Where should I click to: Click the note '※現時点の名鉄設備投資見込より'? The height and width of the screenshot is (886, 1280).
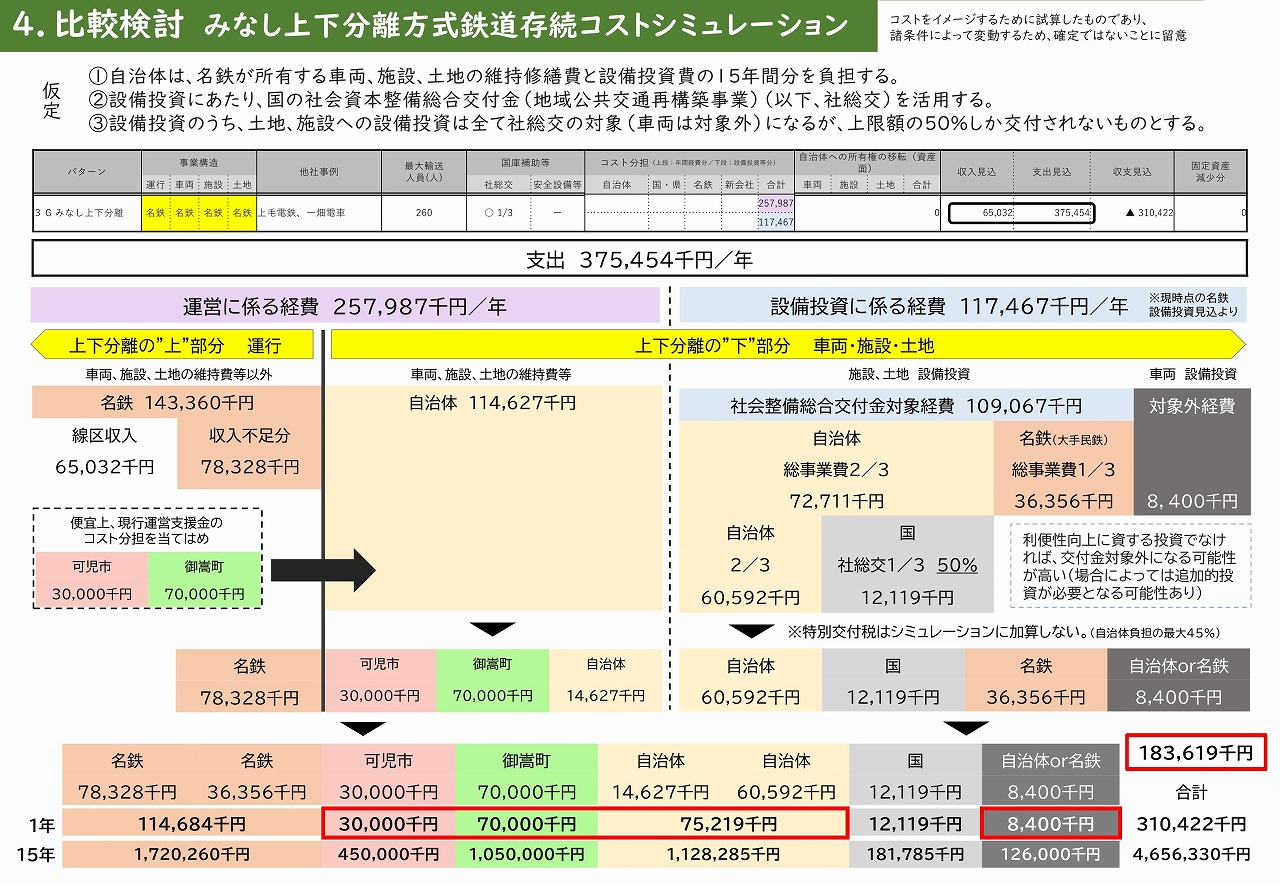tap(1195, 304)
